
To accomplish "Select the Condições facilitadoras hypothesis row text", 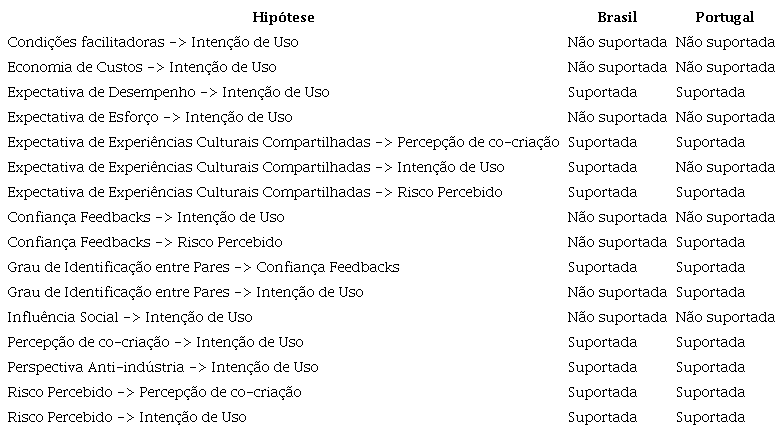I will [x=152, y=42].
